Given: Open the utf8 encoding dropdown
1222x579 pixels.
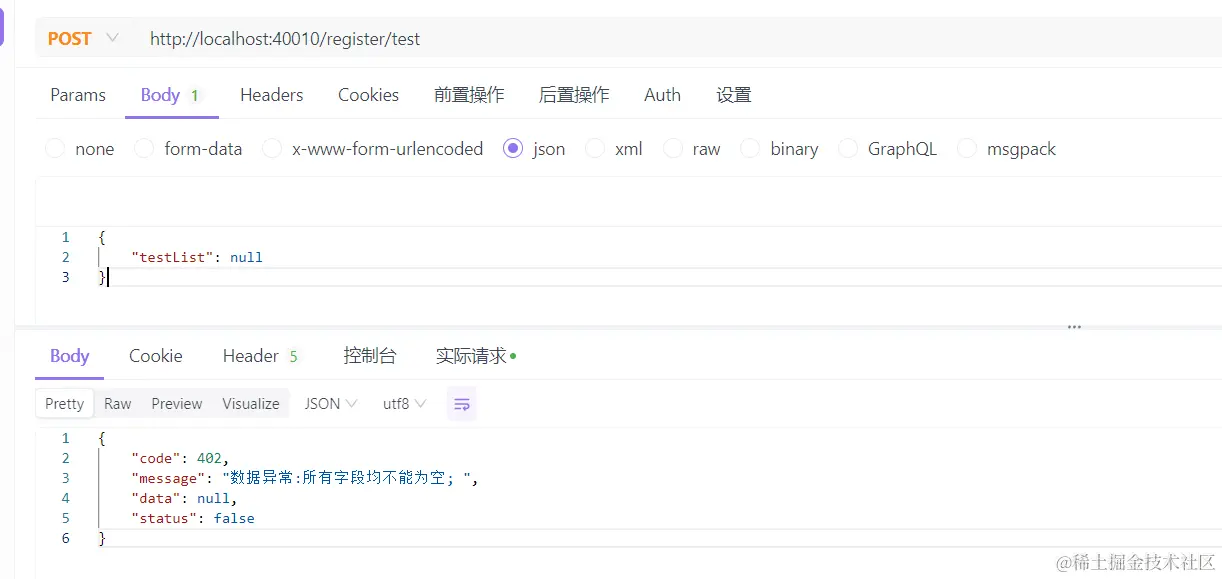Looking at the screenshot, I should [405, 404].
